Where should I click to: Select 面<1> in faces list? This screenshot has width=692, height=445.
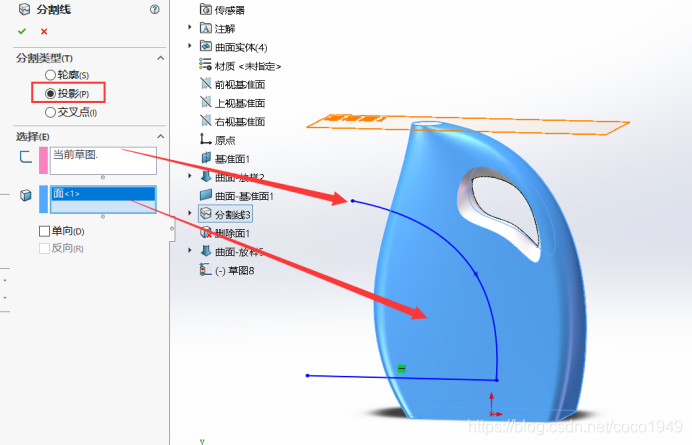pos(103,193)
